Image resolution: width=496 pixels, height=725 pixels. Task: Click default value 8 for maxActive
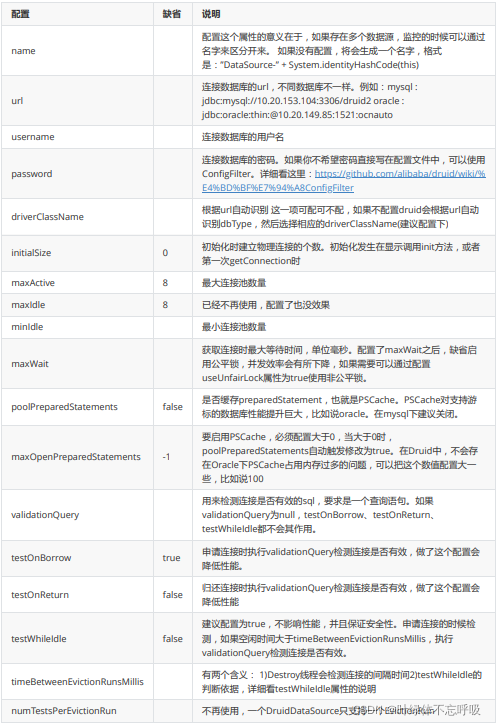point(165,283)
